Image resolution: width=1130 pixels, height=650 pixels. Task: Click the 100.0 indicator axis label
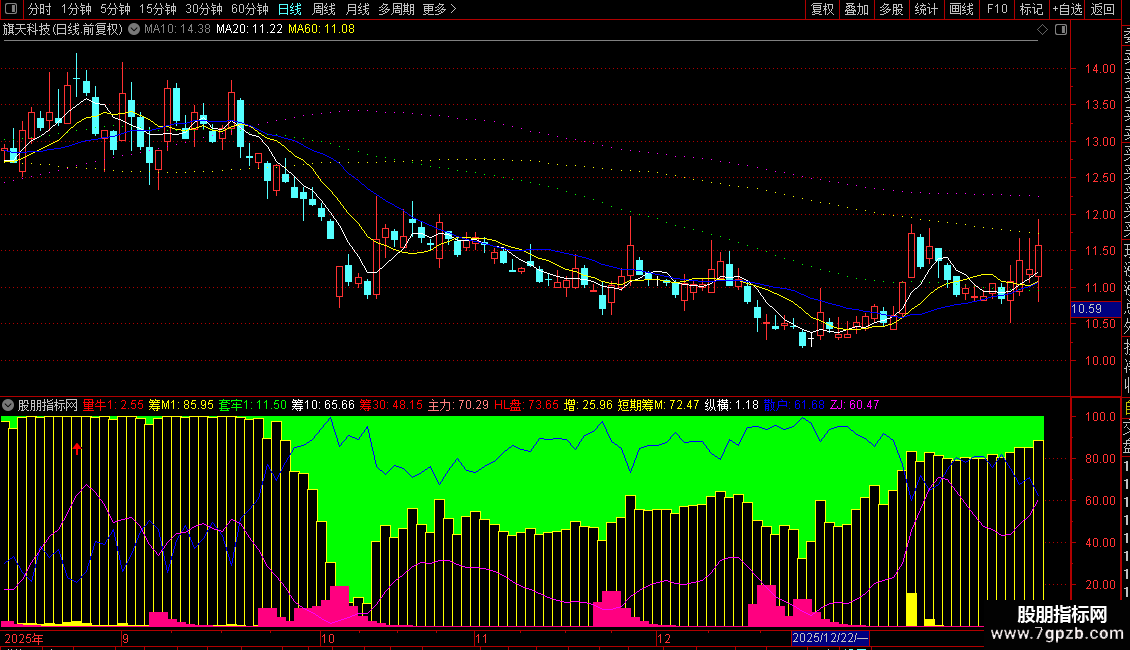tap(1100, 417)
